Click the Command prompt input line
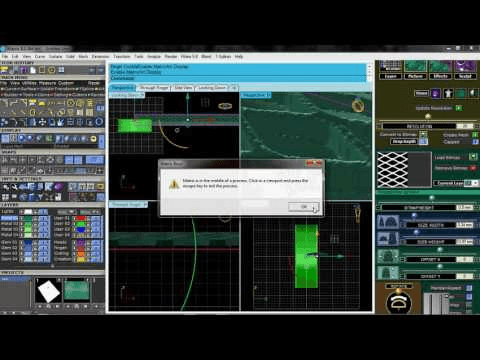480x360 pixels. click(x=238, y=78)
